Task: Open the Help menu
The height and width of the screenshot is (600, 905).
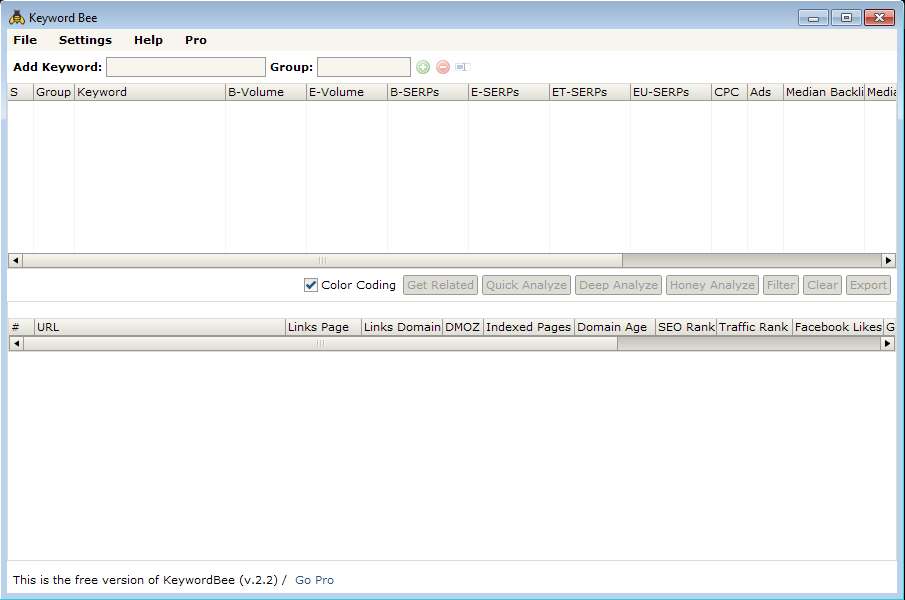Action: point(148,40)
